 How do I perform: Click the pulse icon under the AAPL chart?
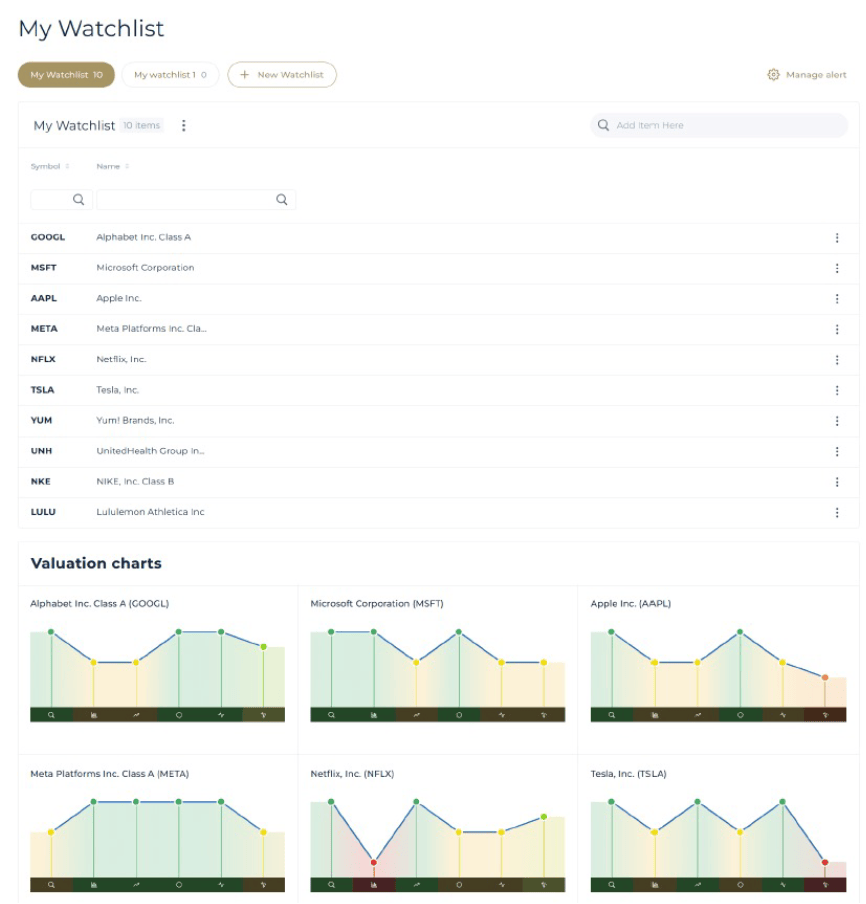pyautogui.click(x=782, y=715)
